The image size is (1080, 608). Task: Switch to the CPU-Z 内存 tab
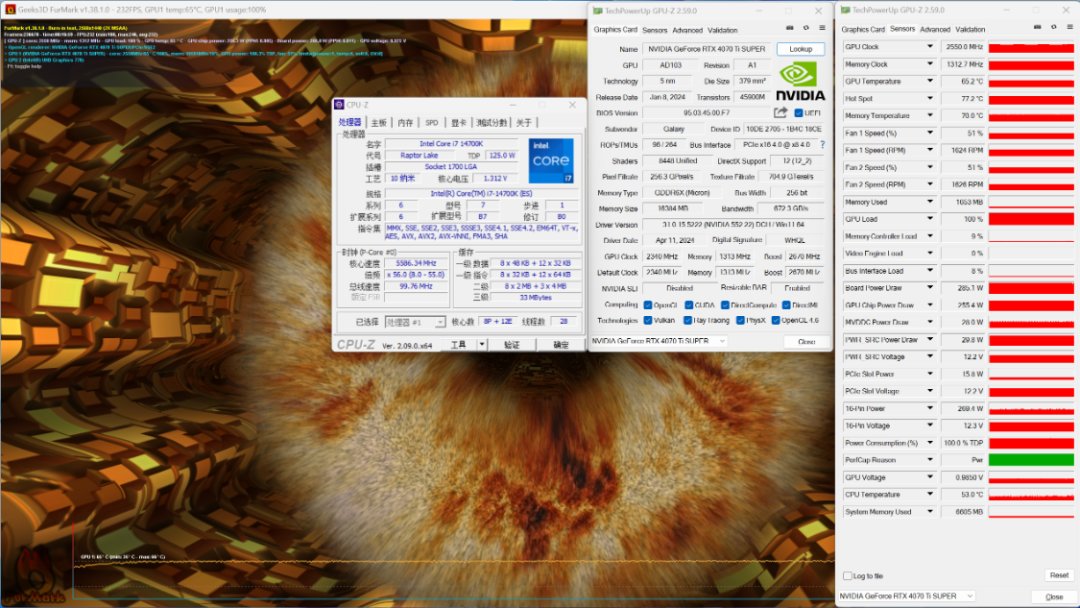405,123
